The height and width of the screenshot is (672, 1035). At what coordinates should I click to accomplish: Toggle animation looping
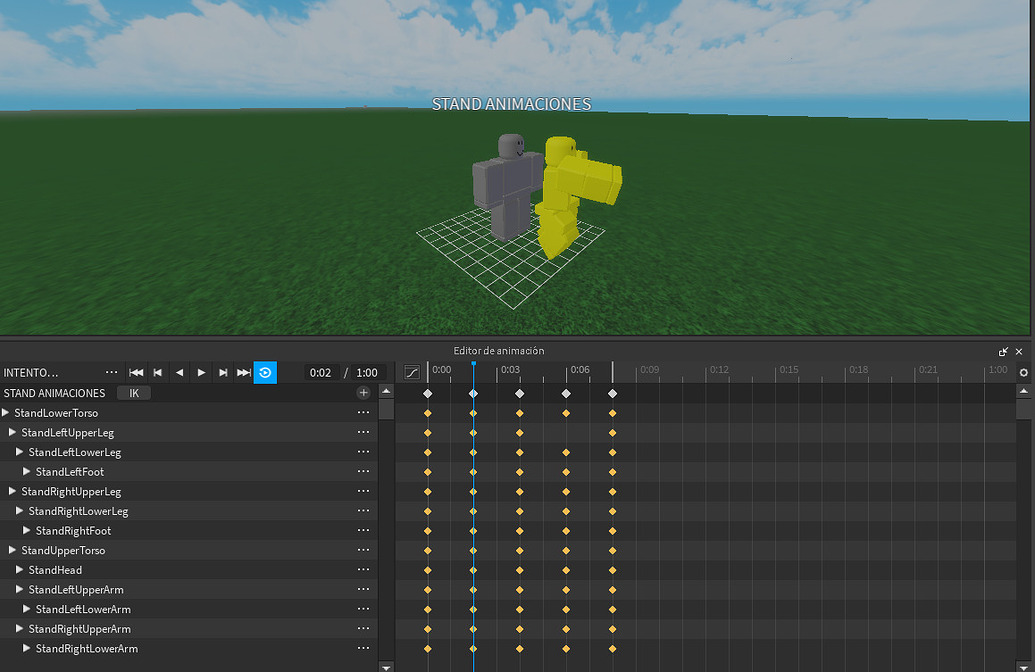click(x=265, y=372)
